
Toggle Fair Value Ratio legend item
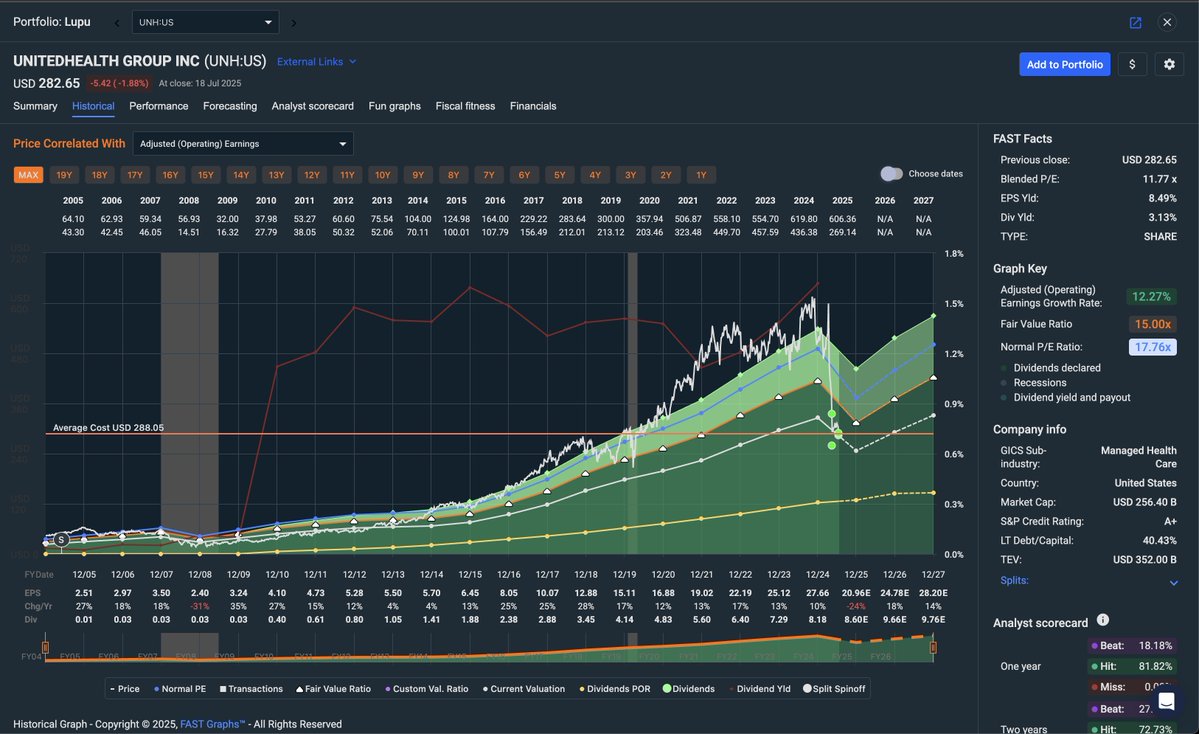point(333,689)
